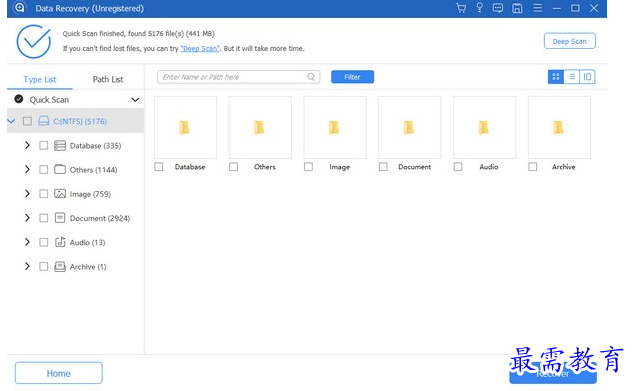
Task: Expand the Audio (13) node
Action: point(27,242)
